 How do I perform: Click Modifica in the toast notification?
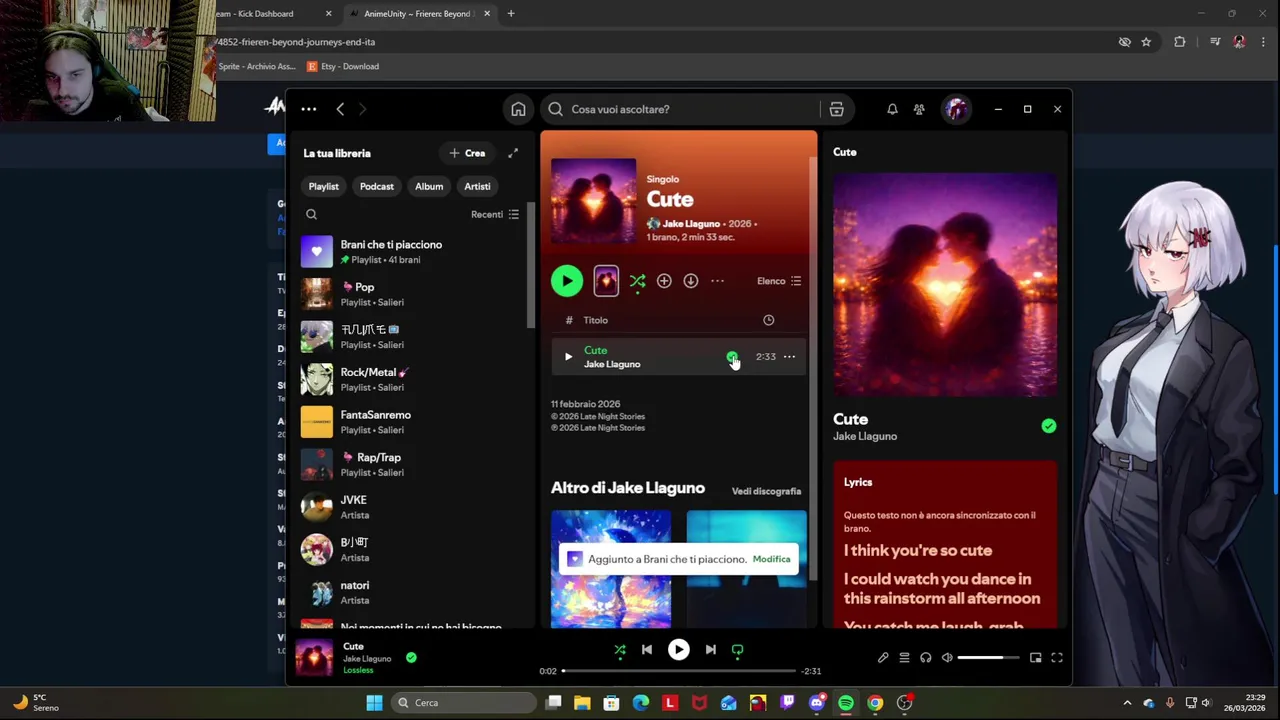(x=771, y=559)
